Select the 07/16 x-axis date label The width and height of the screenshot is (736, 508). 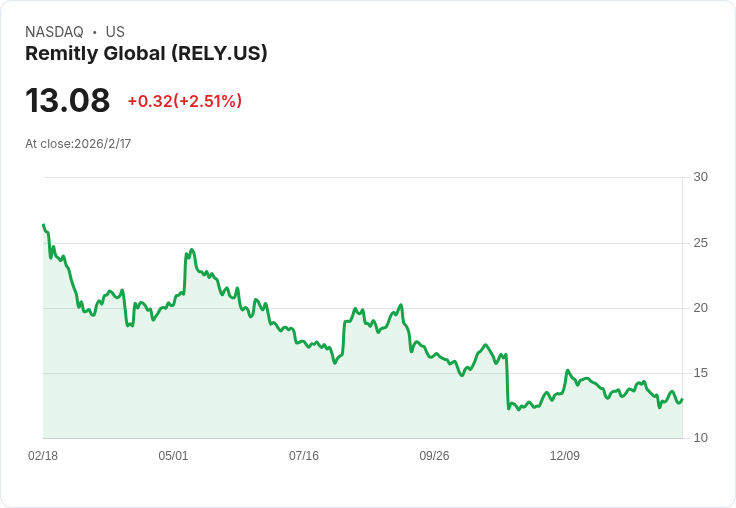304,455
